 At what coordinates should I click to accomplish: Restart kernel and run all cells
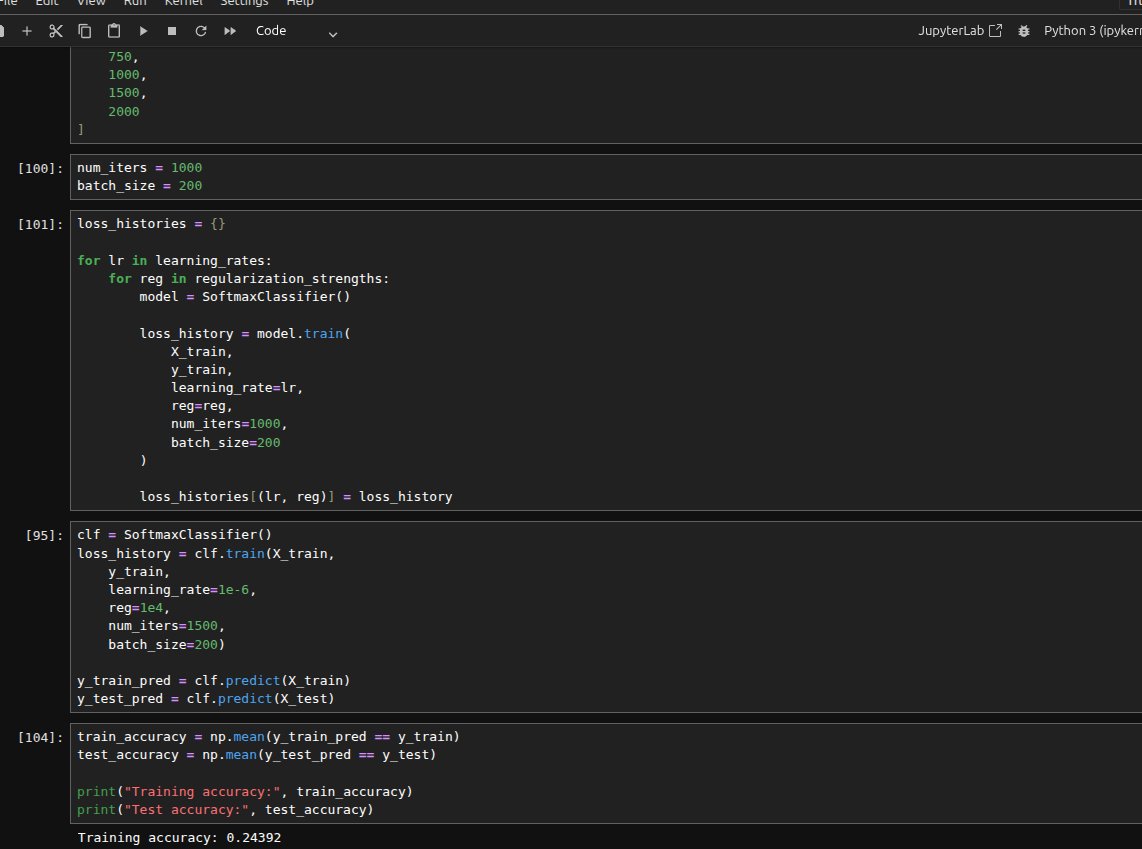click(230, 31)
